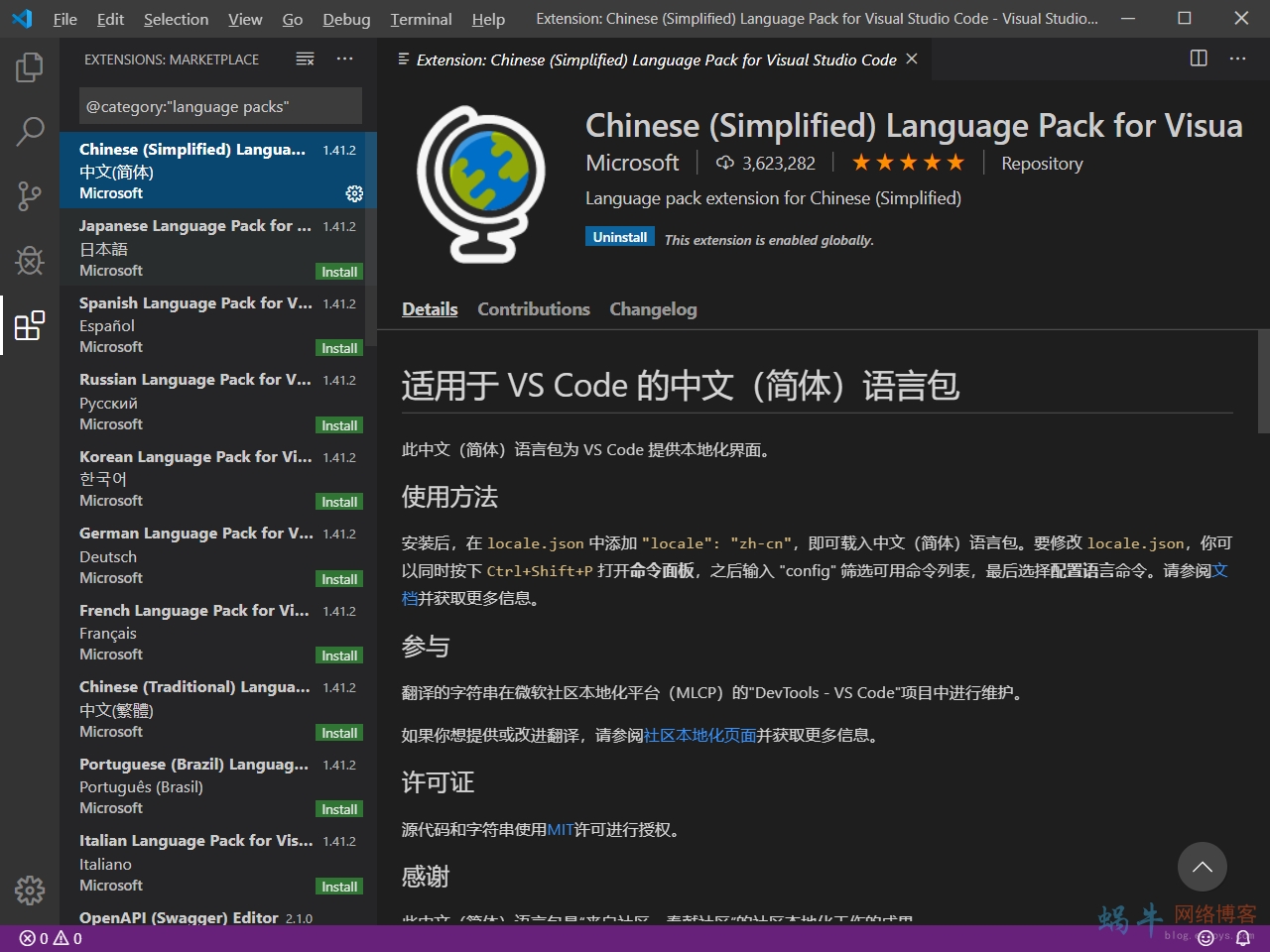The width and height of the screenshot is (1270, 952).
Task: Click the VS Code logo icon
Action: [22, 18]
